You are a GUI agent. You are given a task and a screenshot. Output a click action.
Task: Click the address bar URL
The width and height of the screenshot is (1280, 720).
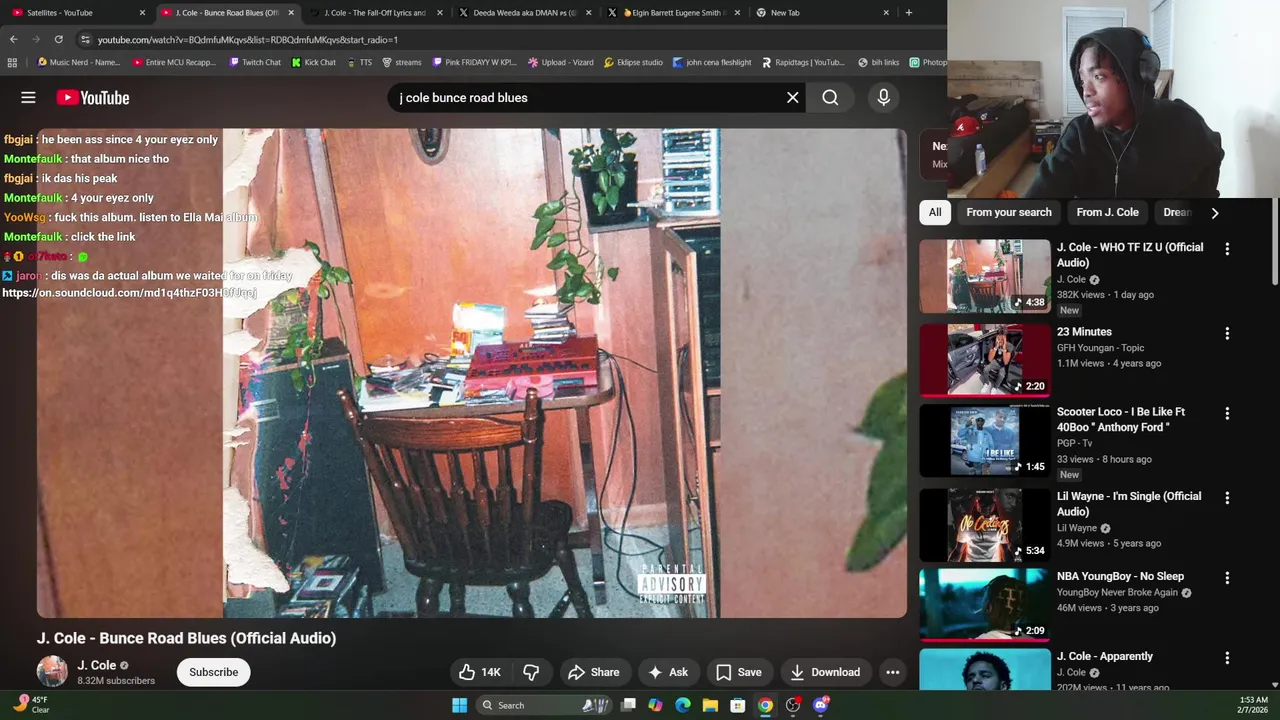tap(248, 40)
